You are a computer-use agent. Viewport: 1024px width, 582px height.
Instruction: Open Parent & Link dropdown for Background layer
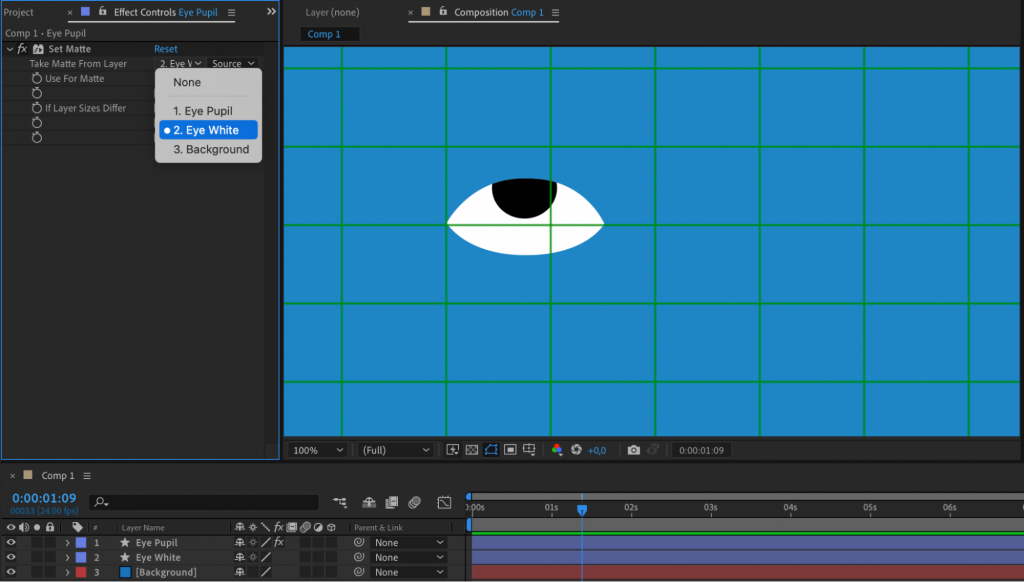(410, 572)
